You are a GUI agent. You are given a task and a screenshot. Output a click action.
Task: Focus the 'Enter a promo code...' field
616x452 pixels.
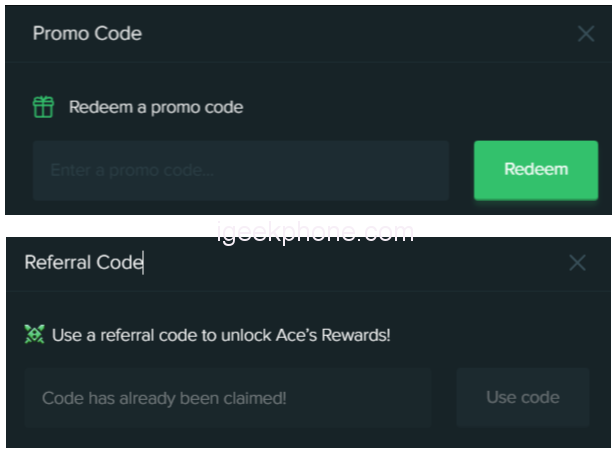(241, 171)
